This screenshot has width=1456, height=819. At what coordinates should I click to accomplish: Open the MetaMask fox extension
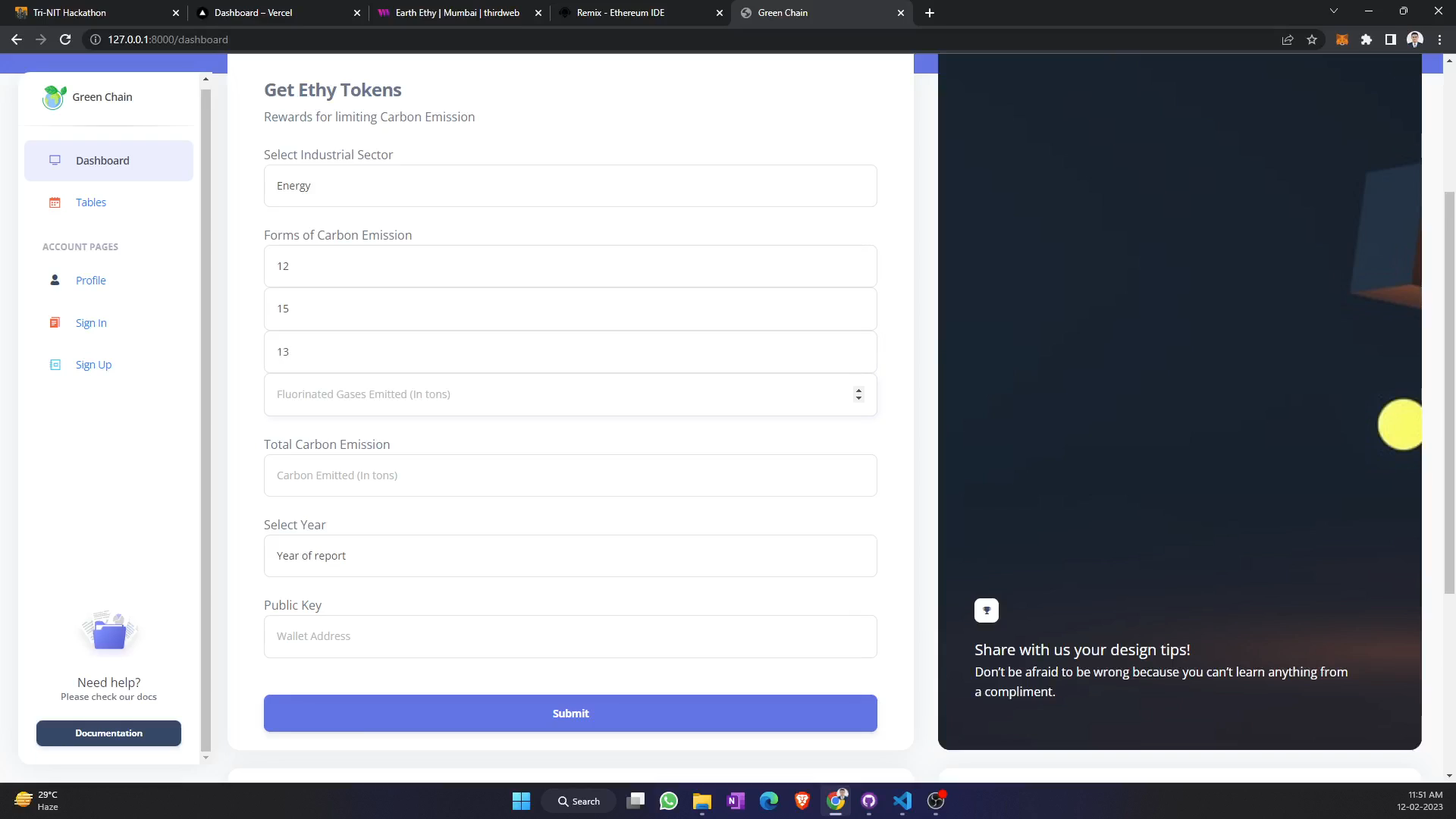(1341, 39)
